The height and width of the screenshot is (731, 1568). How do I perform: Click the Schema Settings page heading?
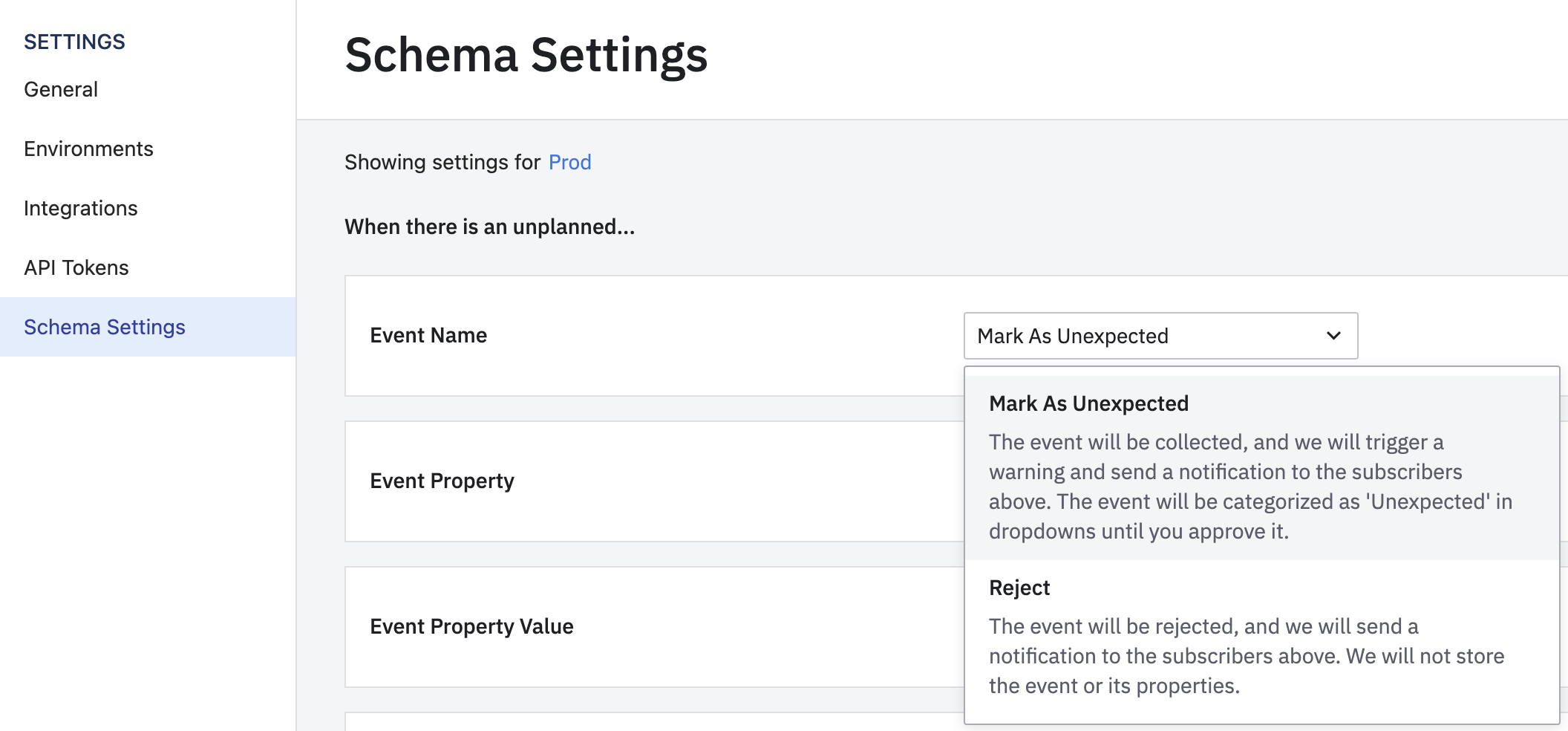[526, 56]
